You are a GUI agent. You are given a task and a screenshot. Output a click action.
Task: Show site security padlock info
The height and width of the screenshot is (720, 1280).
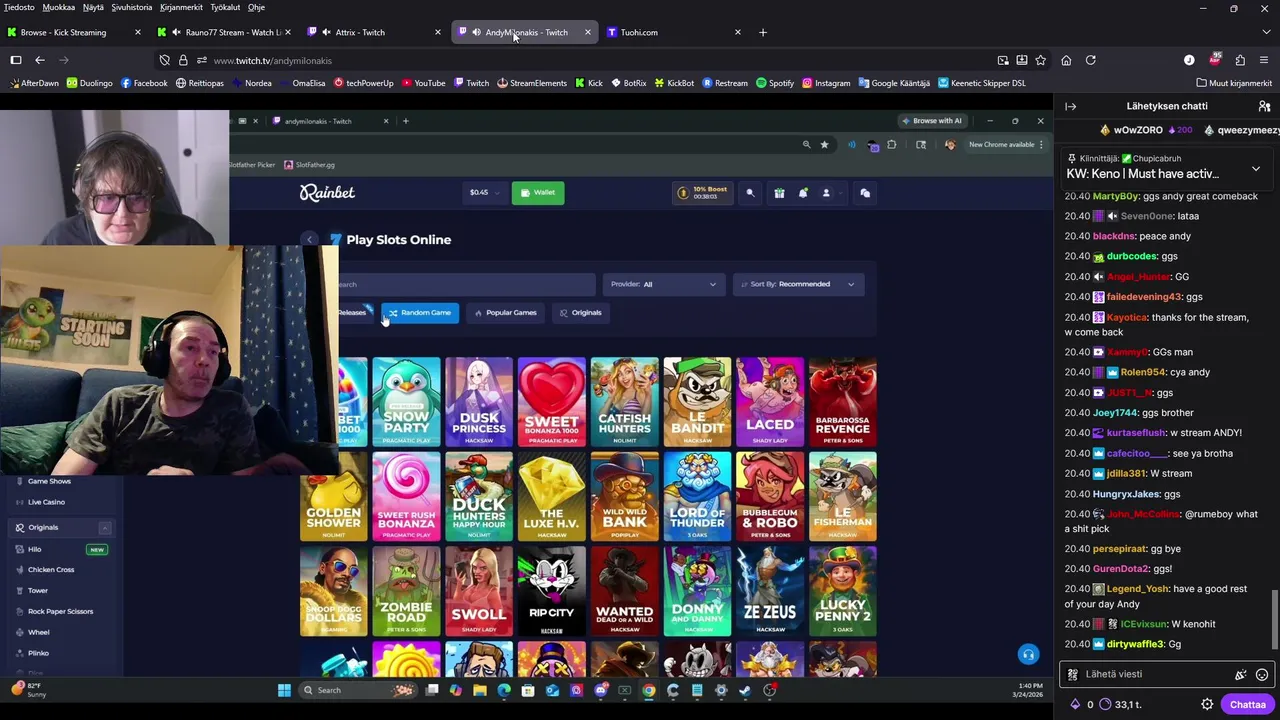[x=183, y=60]
